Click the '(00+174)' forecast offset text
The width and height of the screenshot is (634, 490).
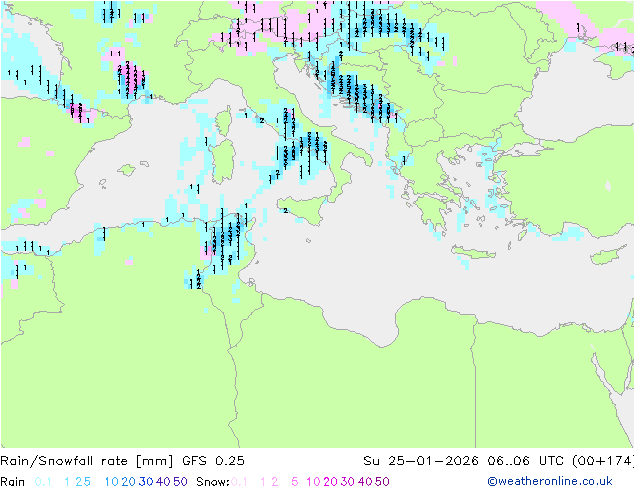[603, 461]
